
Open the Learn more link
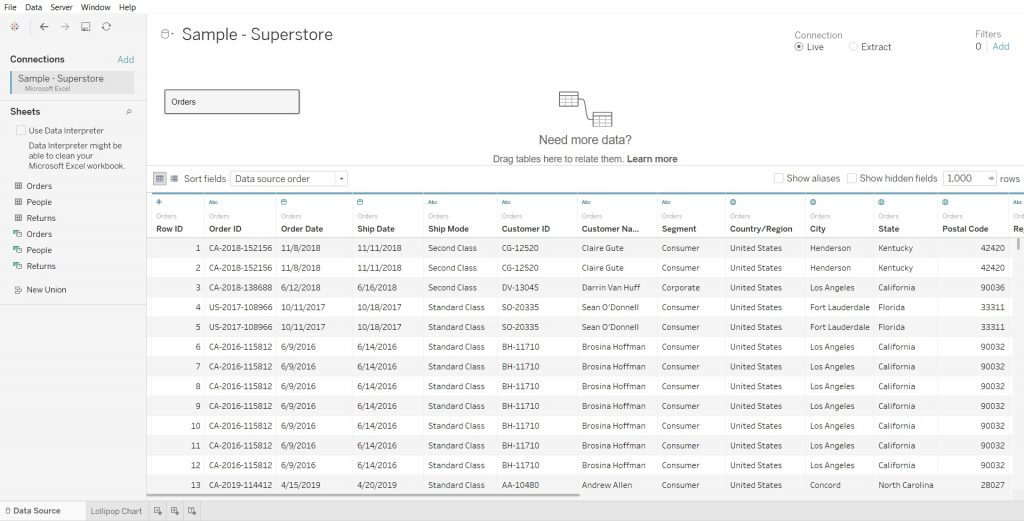click(x=652, y=159)
